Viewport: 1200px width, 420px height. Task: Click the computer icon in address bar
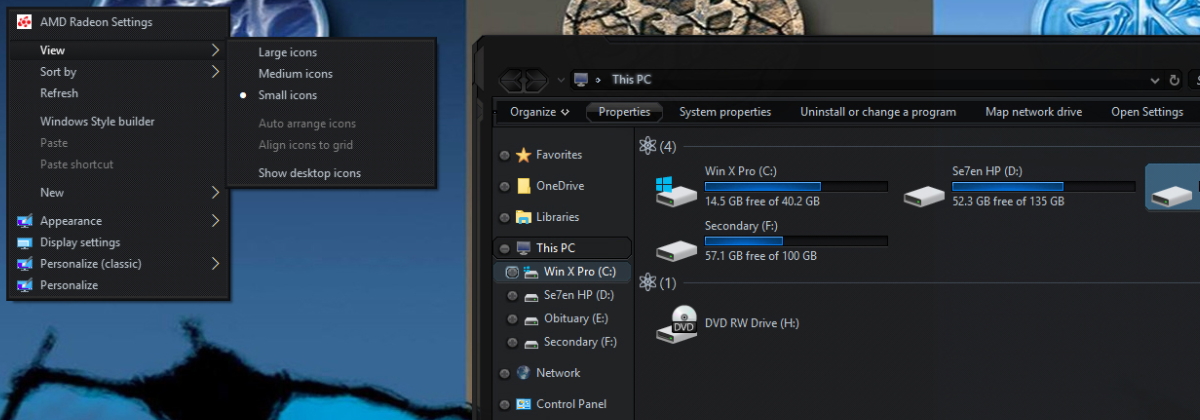pos(581,80)
